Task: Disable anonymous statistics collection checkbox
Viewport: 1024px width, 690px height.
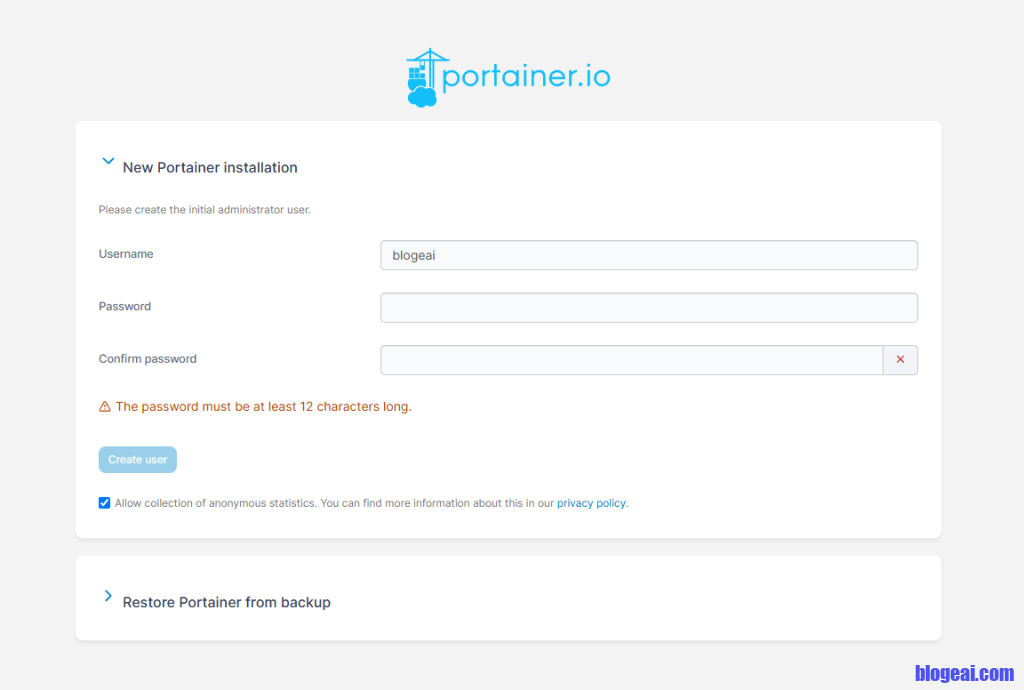Action: coord(105,503)
